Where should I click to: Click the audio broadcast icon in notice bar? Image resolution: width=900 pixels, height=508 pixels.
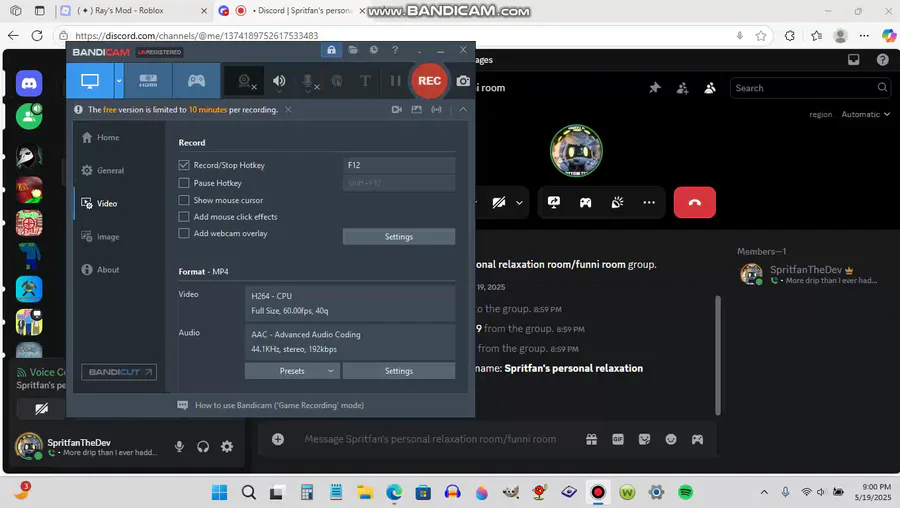pyautogui.click(x=436, y=109)
